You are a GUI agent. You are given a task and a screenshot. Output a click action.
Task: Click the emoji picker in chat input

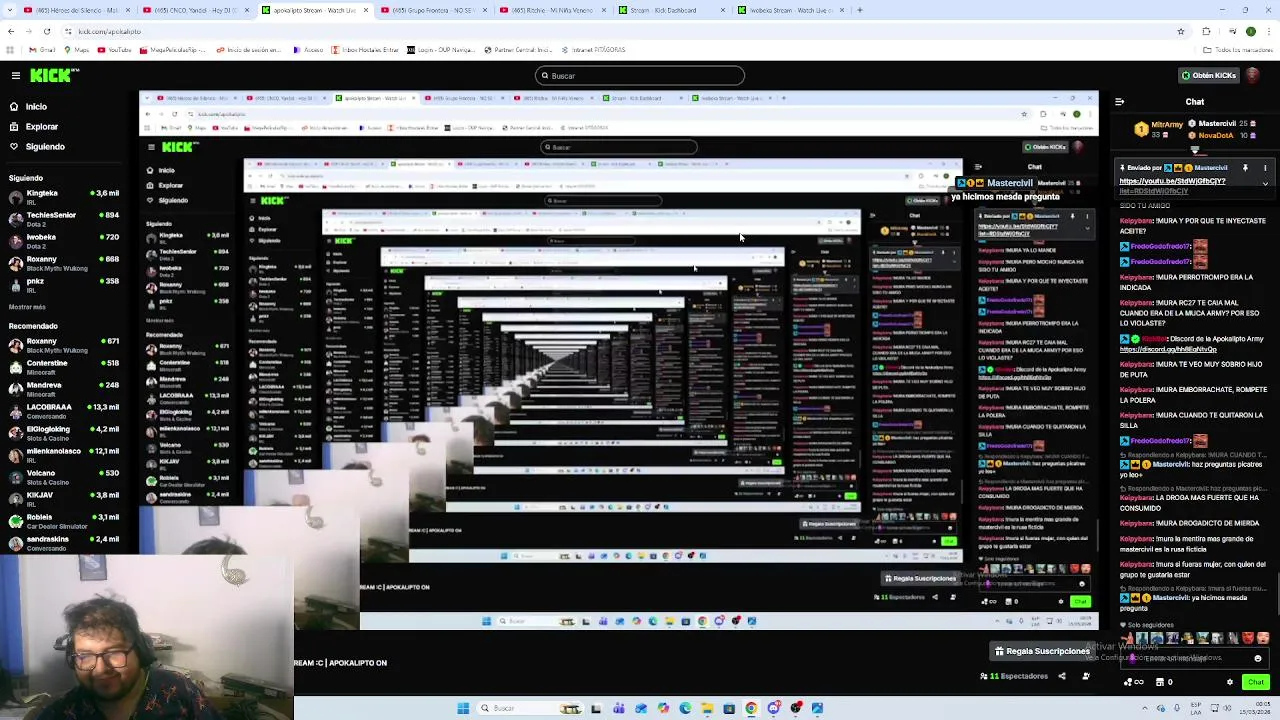pos(1258,659)
